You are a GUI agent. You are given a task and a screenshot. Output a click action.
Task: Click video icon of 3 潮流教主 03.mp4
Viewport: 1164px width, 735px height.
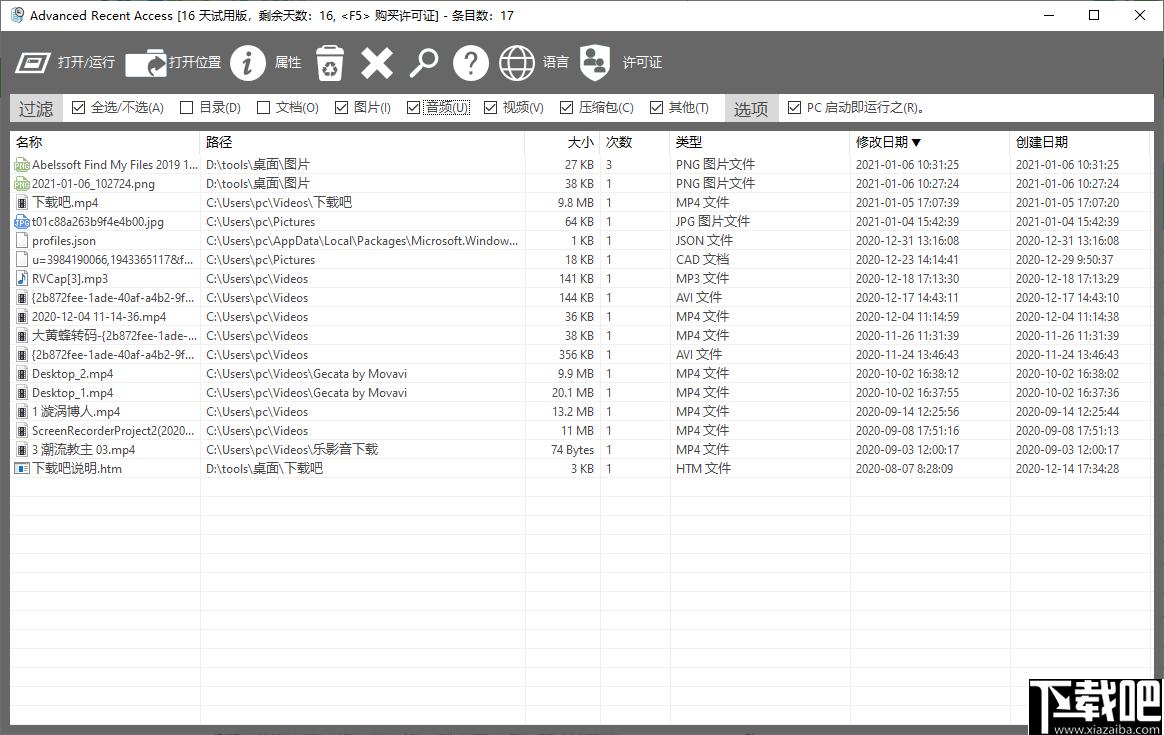[22, 450]
